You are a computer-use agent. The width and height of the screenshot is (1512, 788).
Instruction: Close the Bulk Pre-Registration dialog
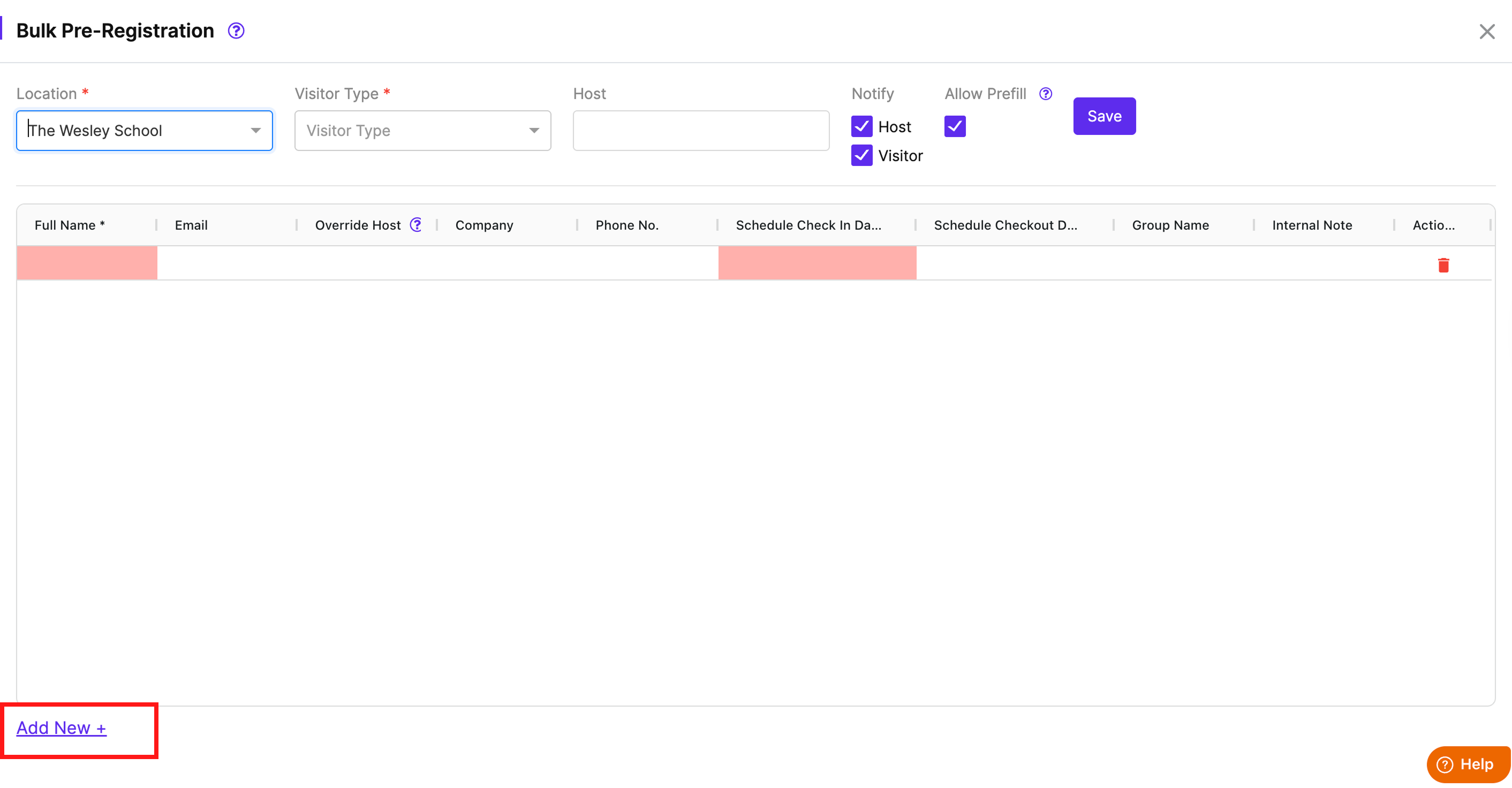point(1487,32)
